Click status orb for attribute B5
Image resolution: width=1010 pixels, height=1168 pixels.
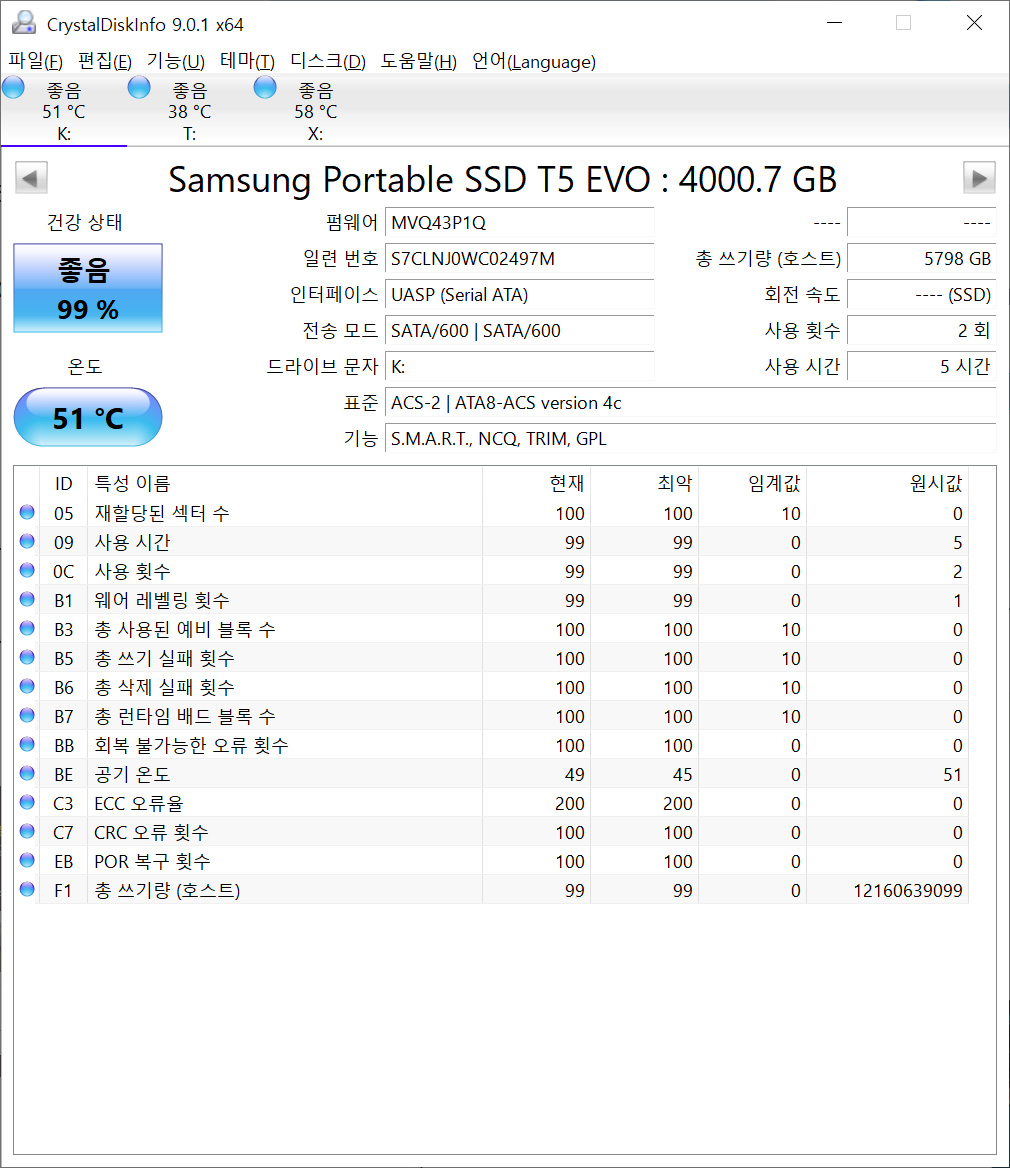(28, 658)
